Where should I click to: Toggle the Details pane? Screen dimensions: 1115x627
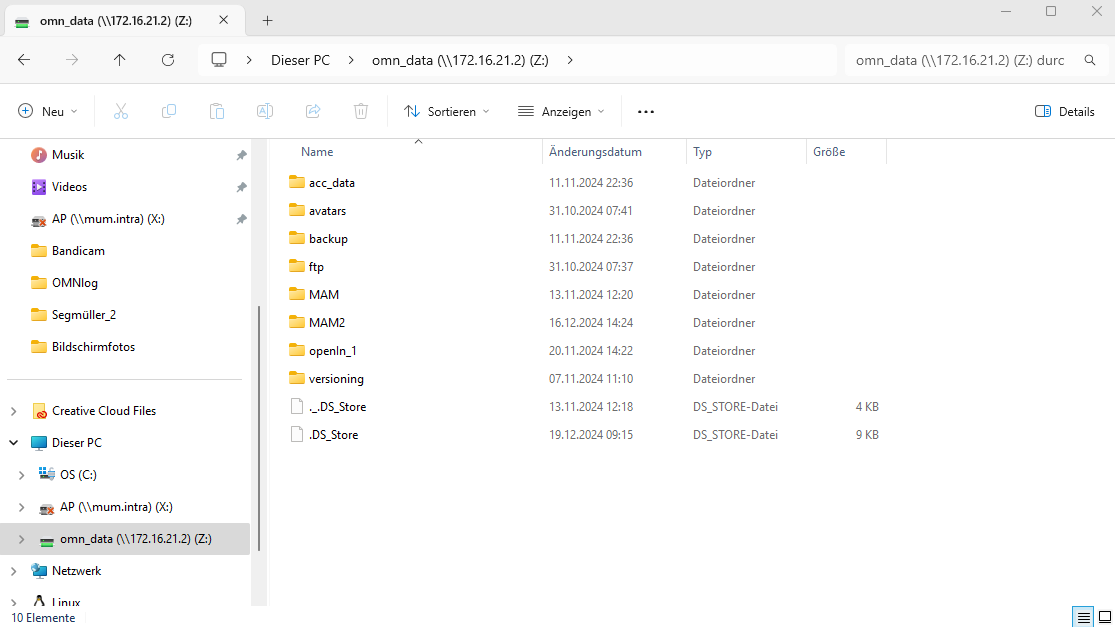coord(1065,112)
